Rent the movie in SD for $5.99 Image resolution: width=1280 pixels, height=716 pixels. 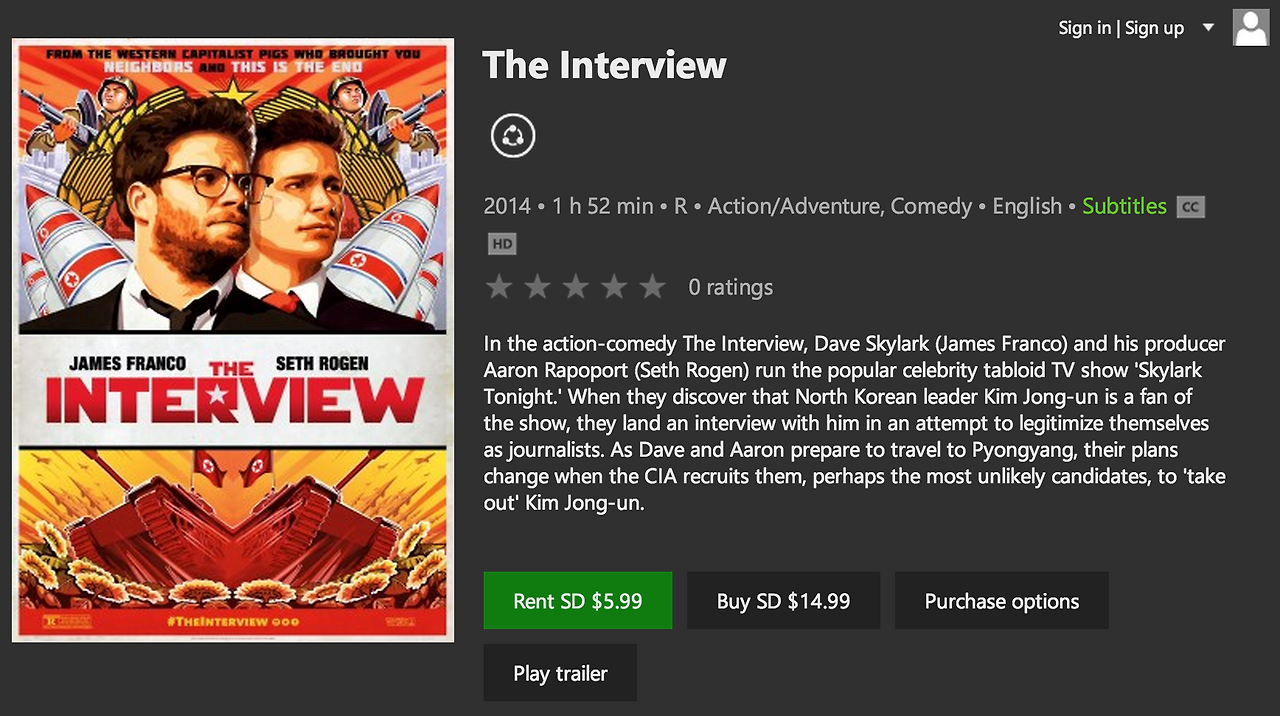coord(577,601)
